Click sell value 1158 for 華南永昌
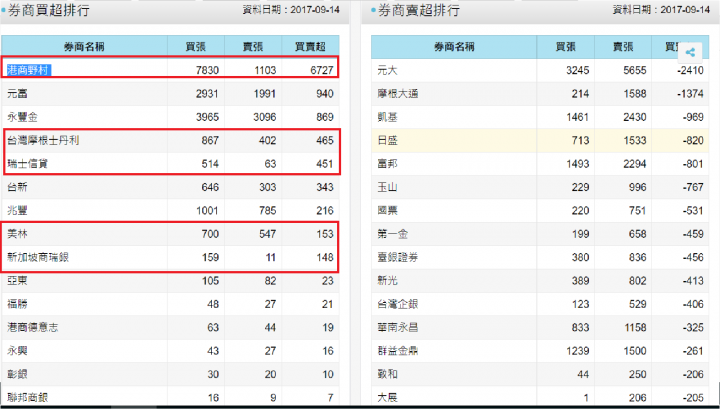Viewport: 720px width, 410px height. (635, 327)
